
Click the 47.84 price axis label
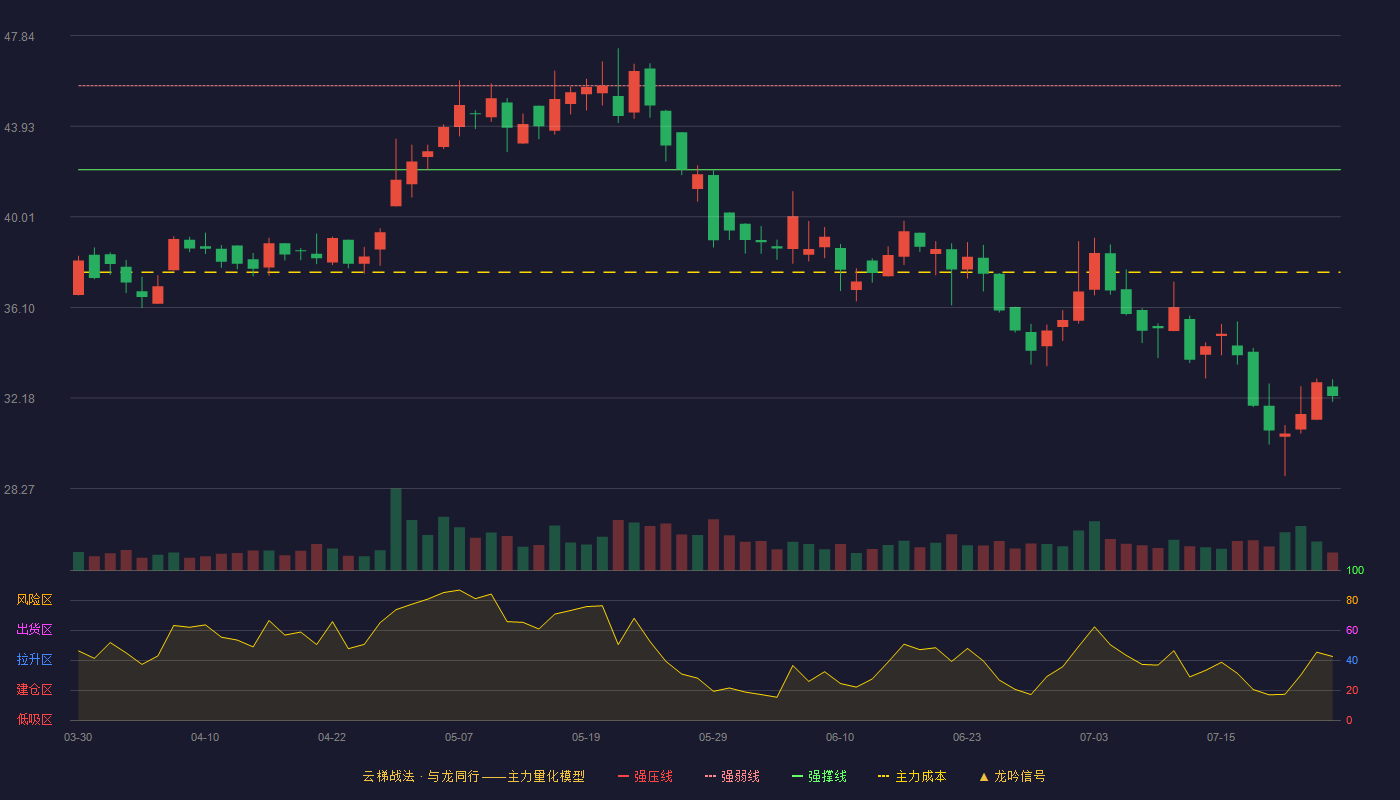tap(19, 37)
